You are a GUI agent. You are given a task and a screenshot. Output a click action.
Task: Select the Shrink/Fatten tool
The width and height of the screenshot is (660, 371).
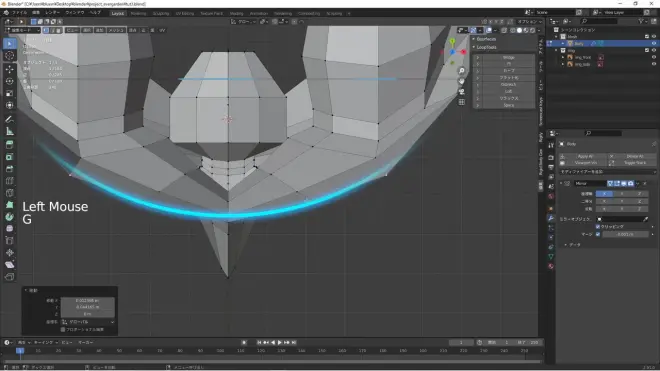(x=10, y=253)
